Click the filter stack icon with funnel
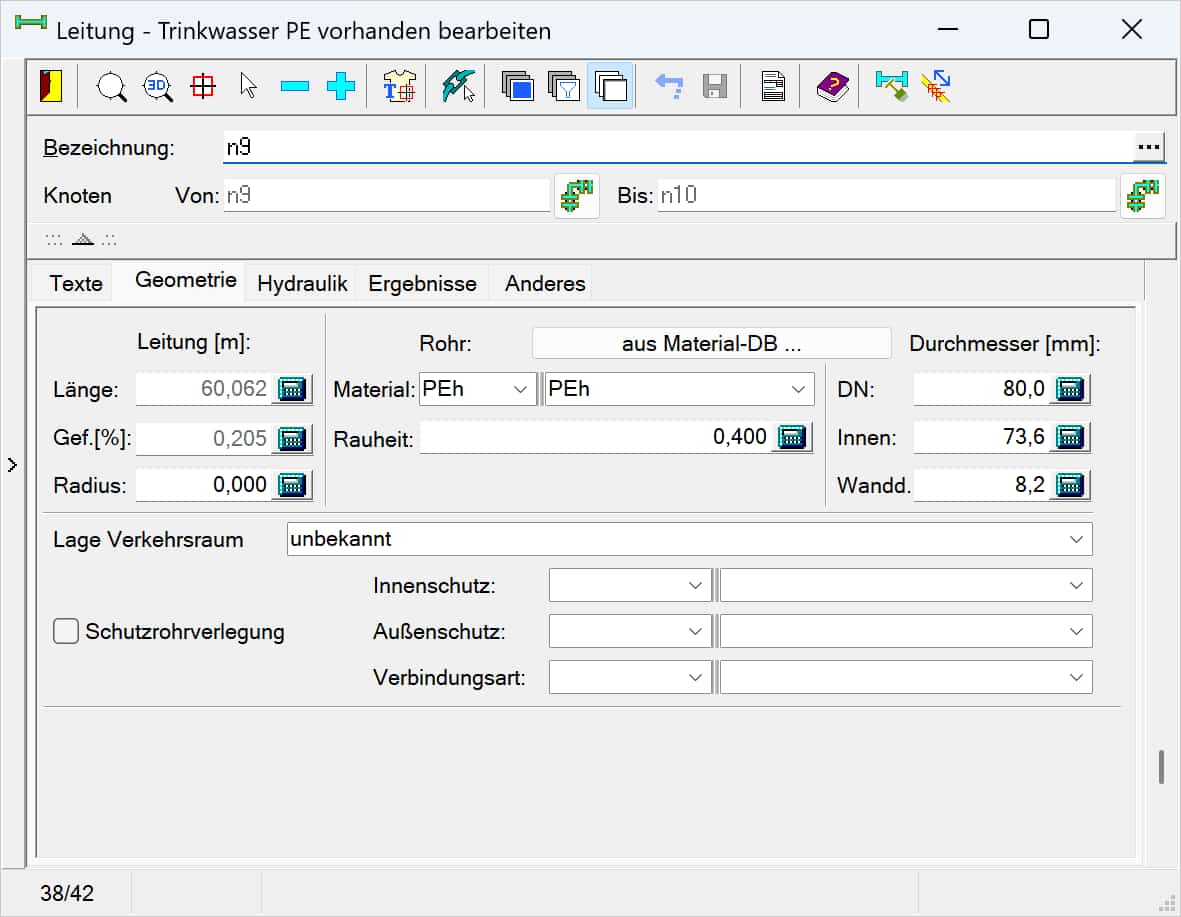1181x917 pixels. point(564,87)
